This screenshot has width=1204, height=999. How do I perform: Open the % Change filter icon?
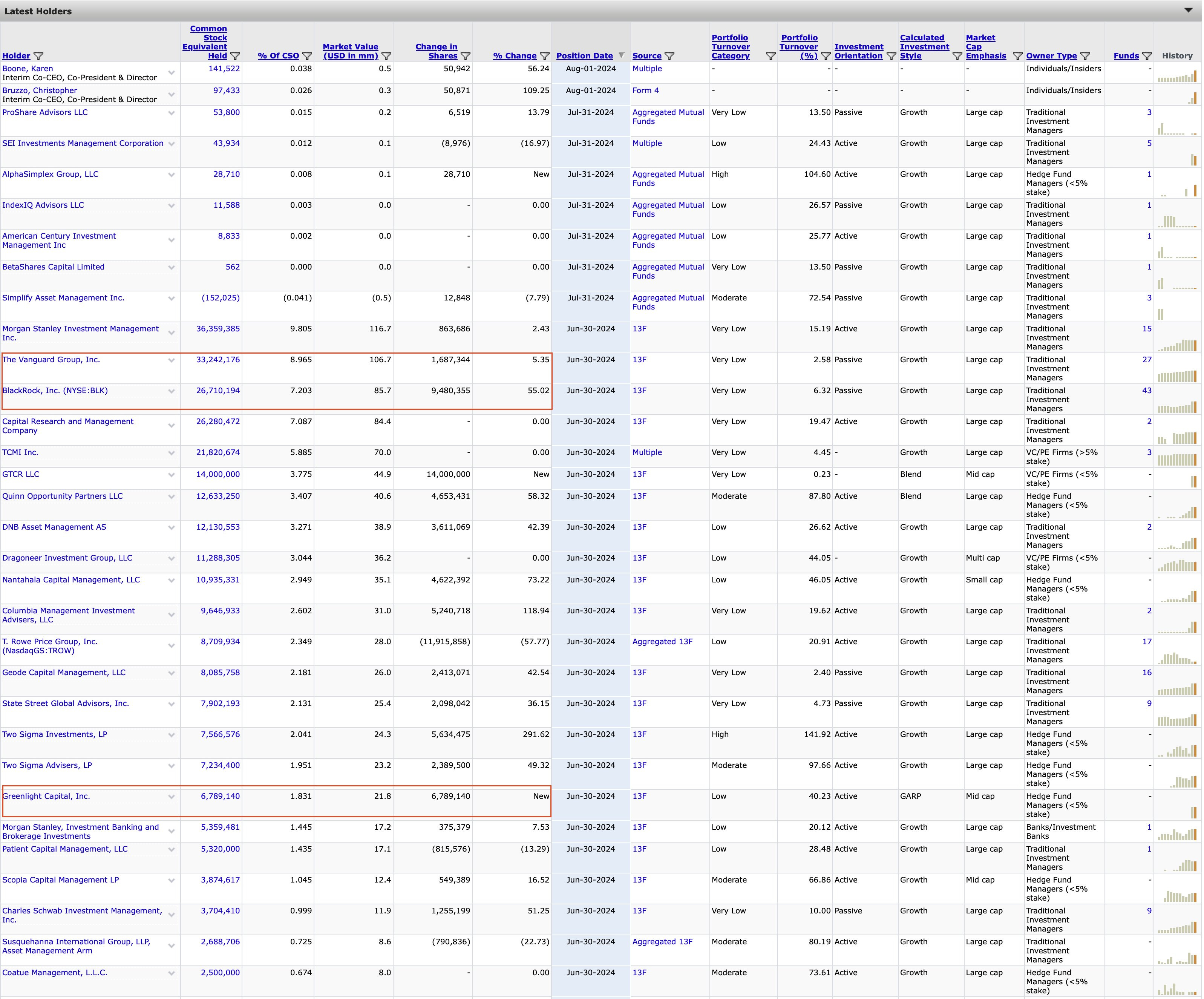[x=545, y=56]
